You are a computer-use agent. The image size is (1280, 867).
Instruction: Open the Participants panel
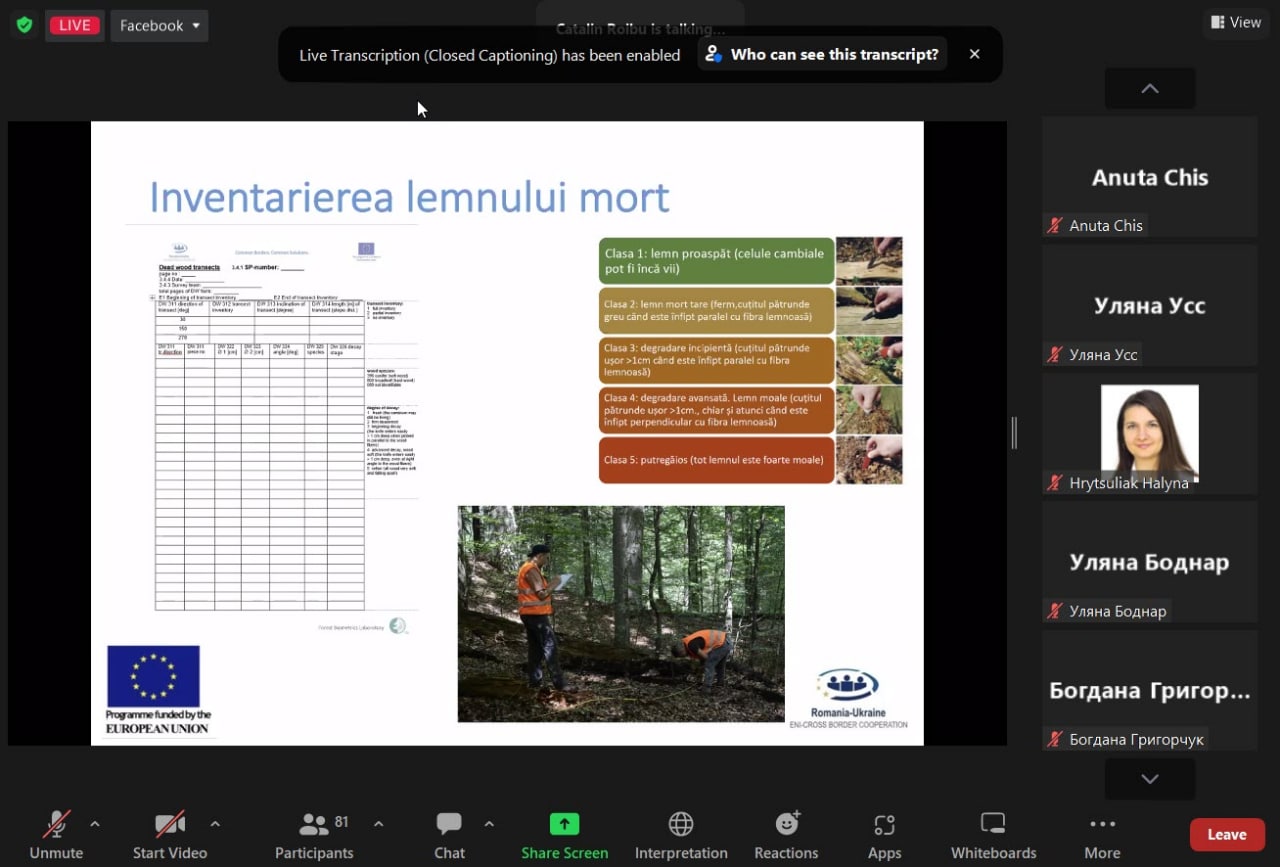coord(314,835)
